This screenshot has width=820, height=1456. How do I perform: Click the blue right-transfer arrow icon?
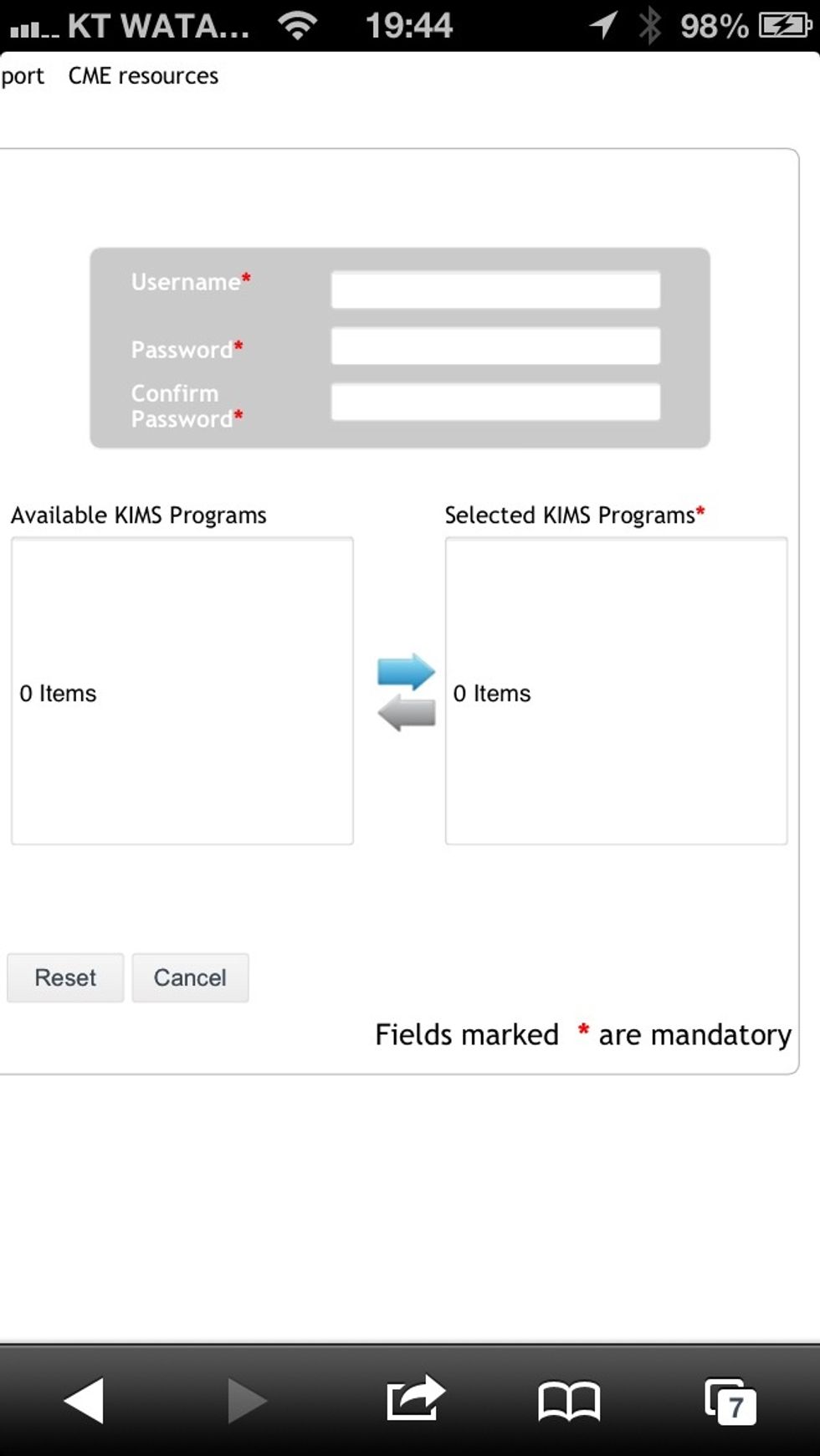[x=407, y=669]
